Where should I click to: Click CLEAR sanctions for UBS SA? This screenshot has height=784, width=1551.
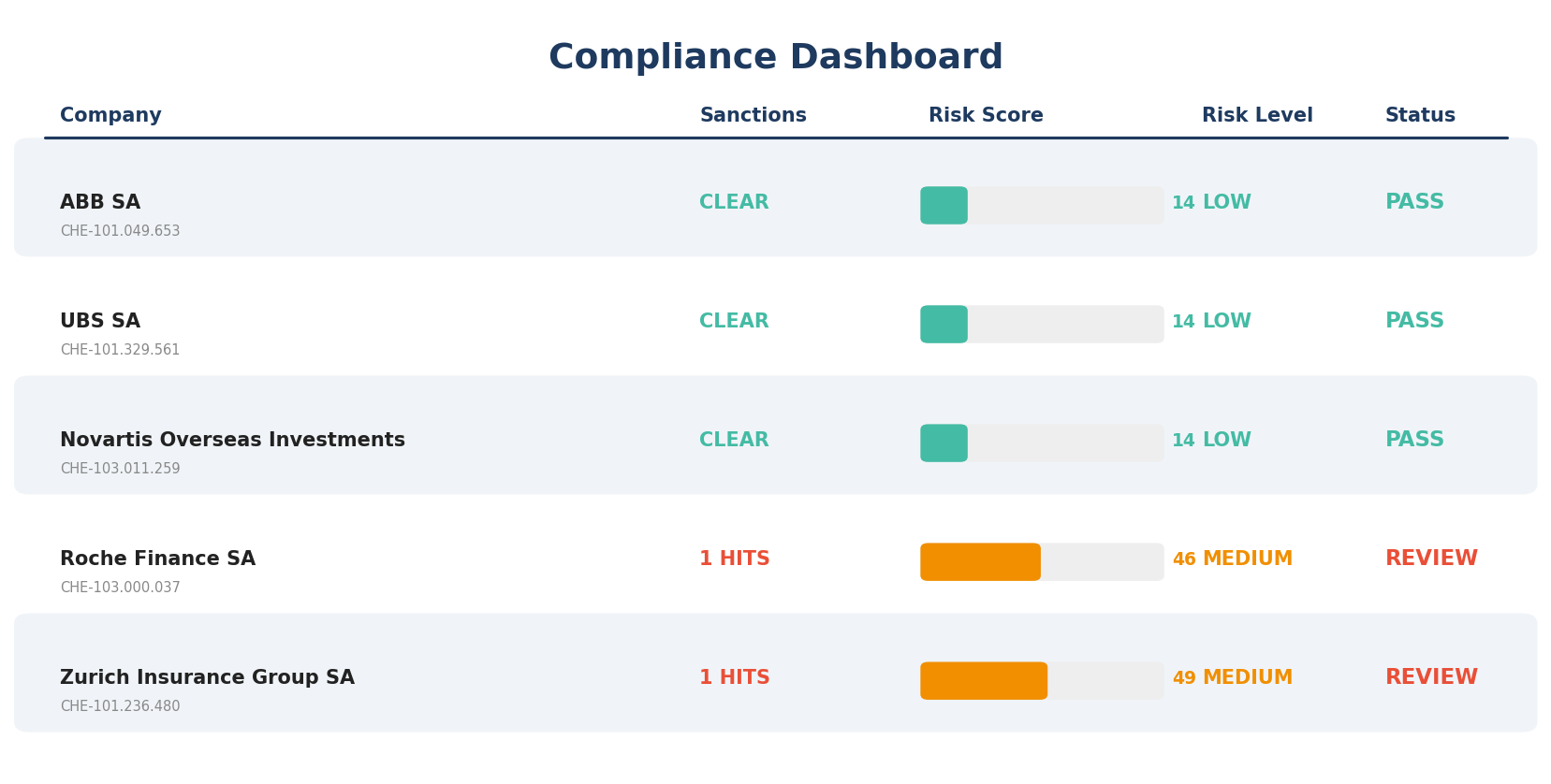pos(734,322)
